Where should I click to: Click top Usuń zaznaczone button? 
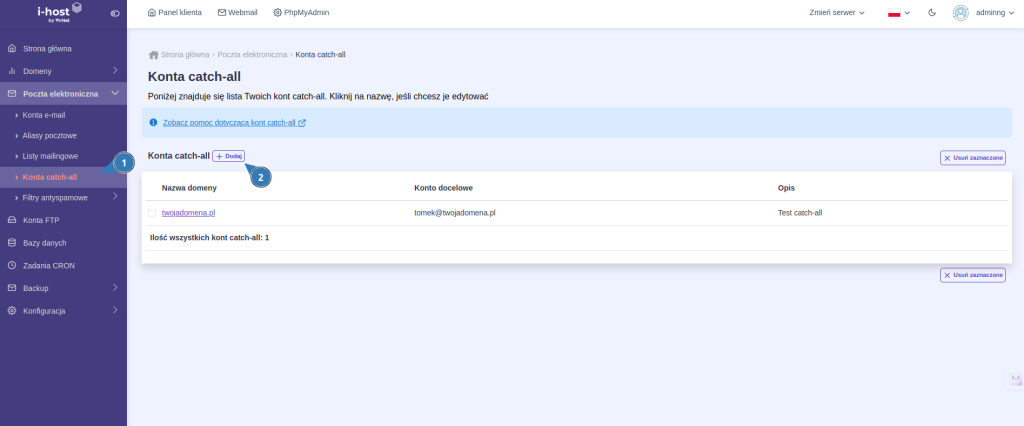pyautogui.click(x=972, y=158)
